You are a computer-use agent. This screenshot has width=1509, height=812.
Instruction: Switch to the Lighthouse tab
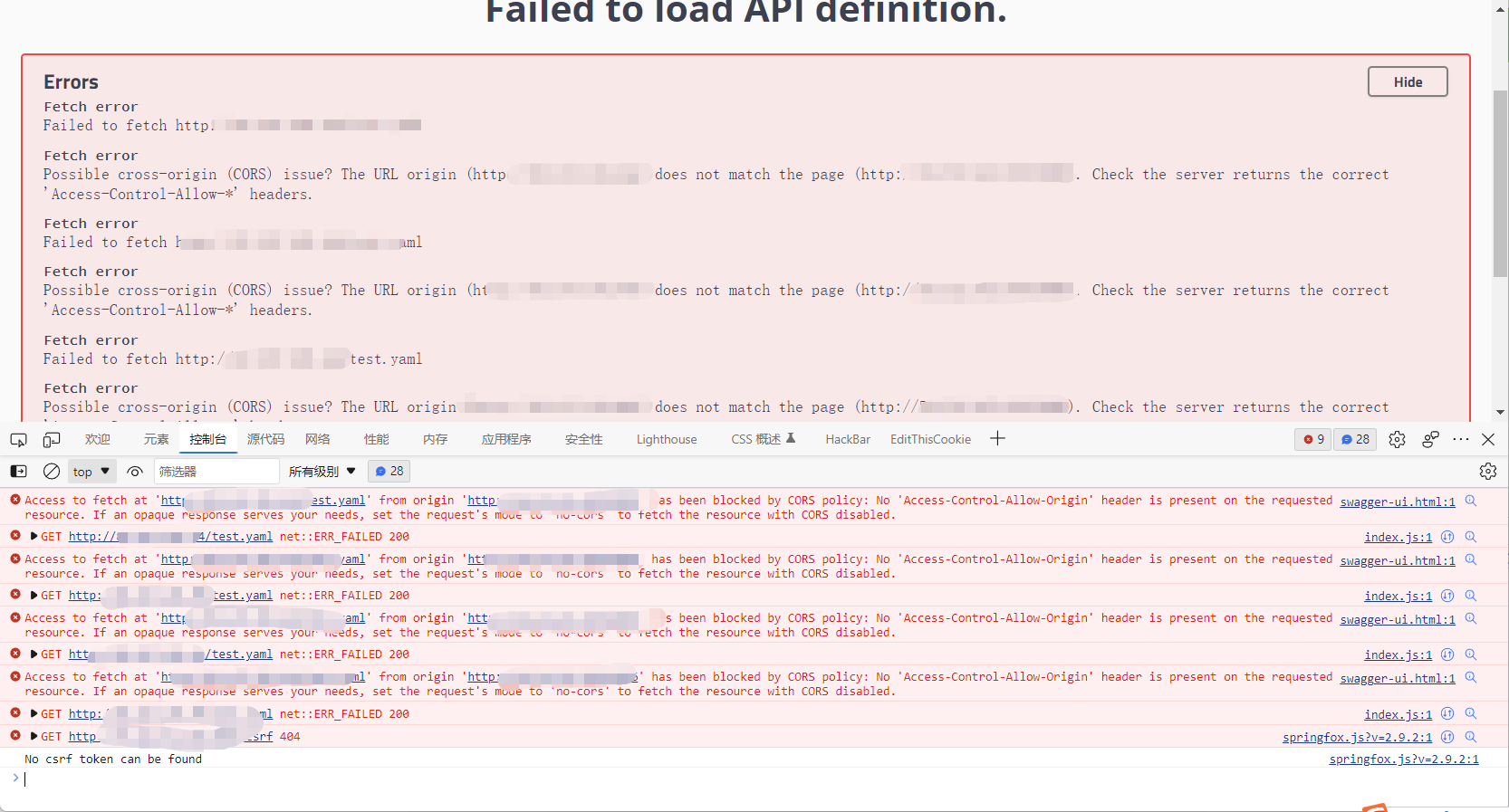point(667,439)
